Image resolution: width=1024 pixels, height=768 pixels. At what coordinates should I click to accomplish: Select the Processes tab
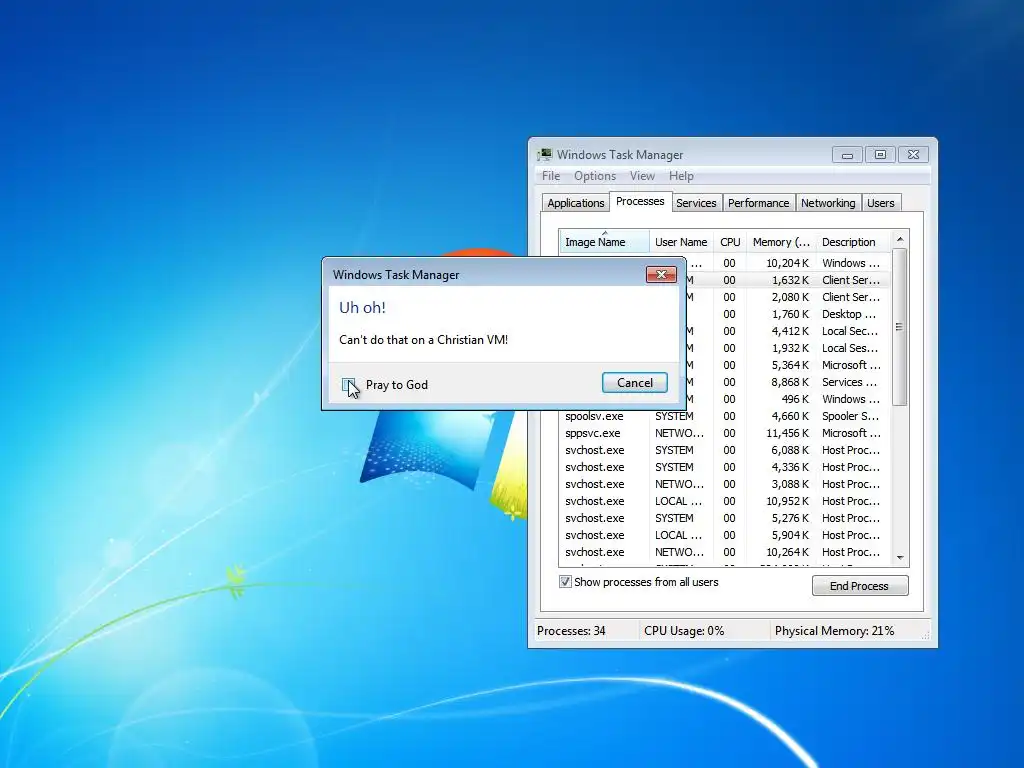[640, 201]
